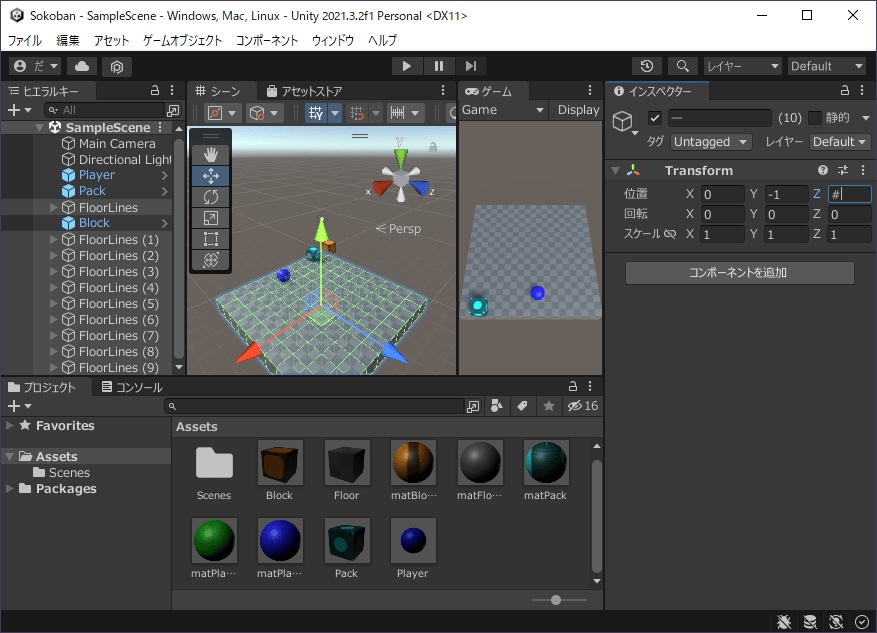This screenshot has width=877, height=633.
Task: Open the Game view mode dropdown
Action: (x=503, y=110)
